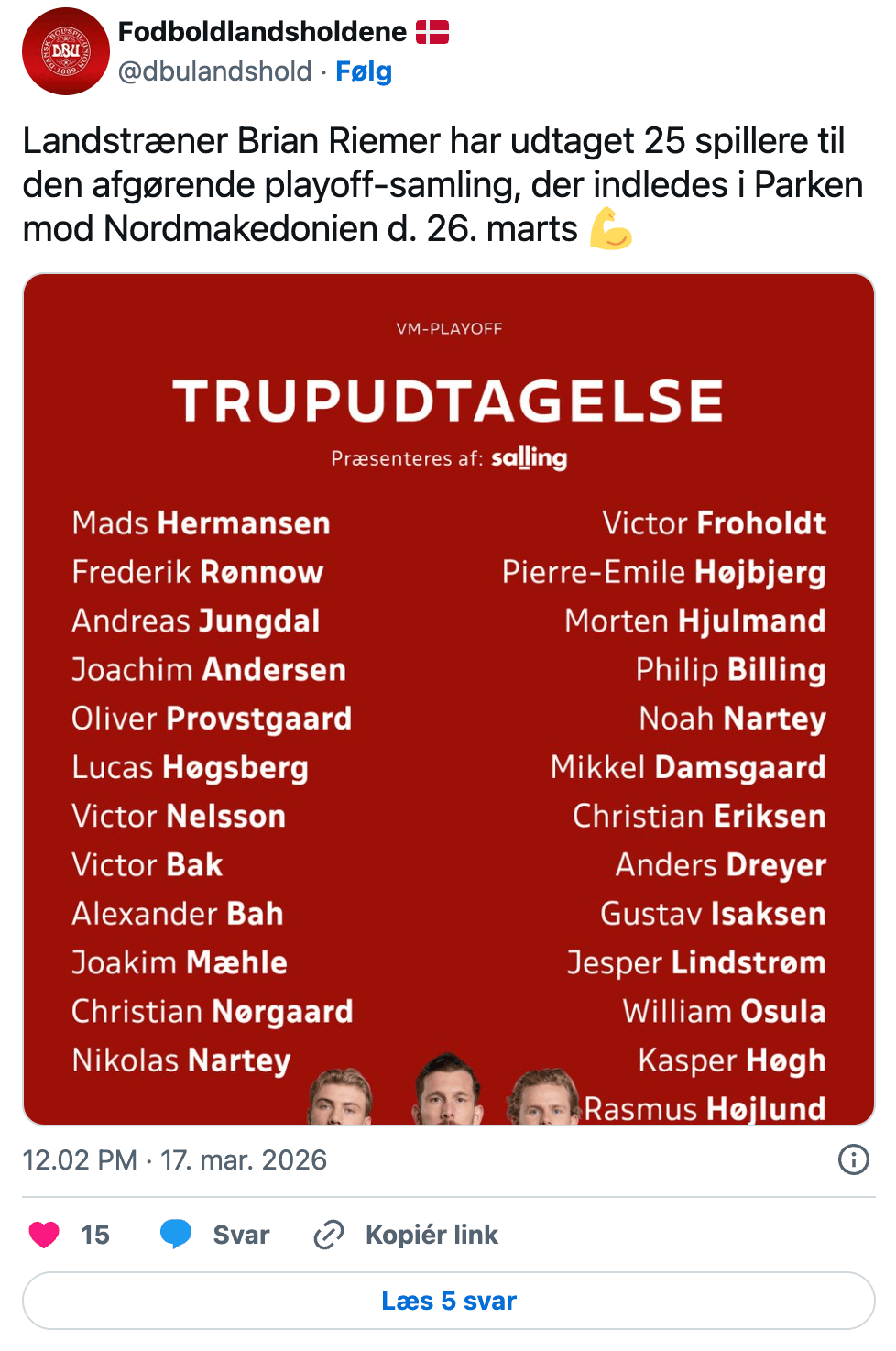Click the flexed bicep emoji in tweet
The image size is (896, 1351).
(x=611, y=228)
